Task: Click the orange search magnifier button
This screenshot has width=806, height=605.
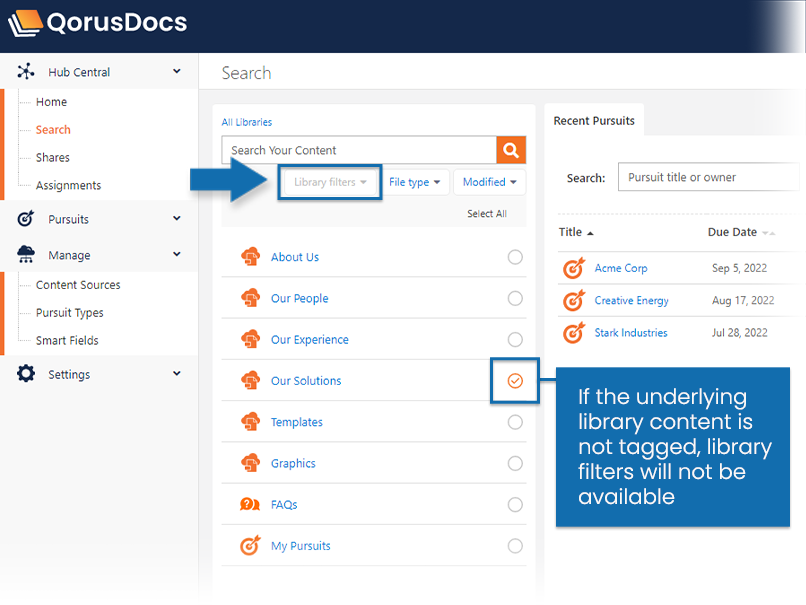Action: pyautogui.click(x=511, y=150)
